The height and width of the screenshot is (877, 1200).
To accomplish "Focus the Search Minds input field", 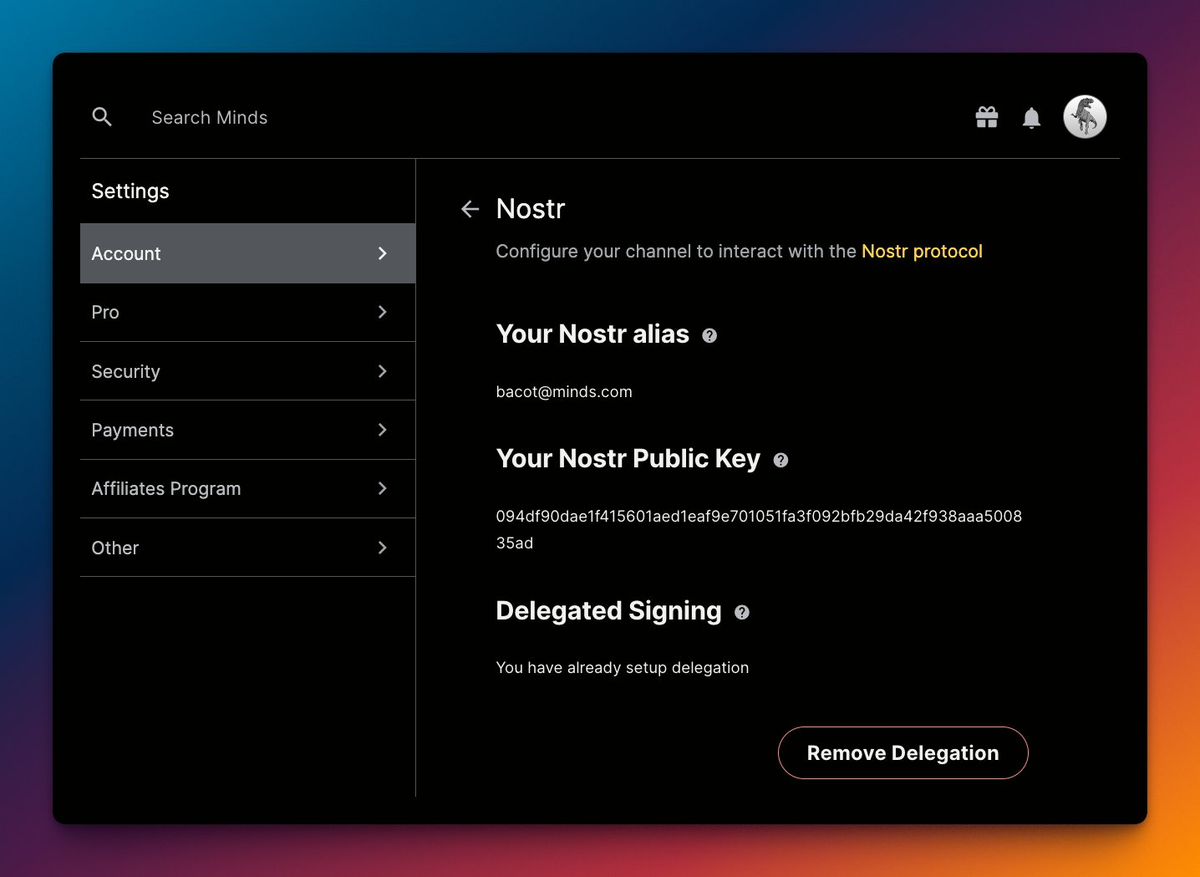I will (209, 117).
